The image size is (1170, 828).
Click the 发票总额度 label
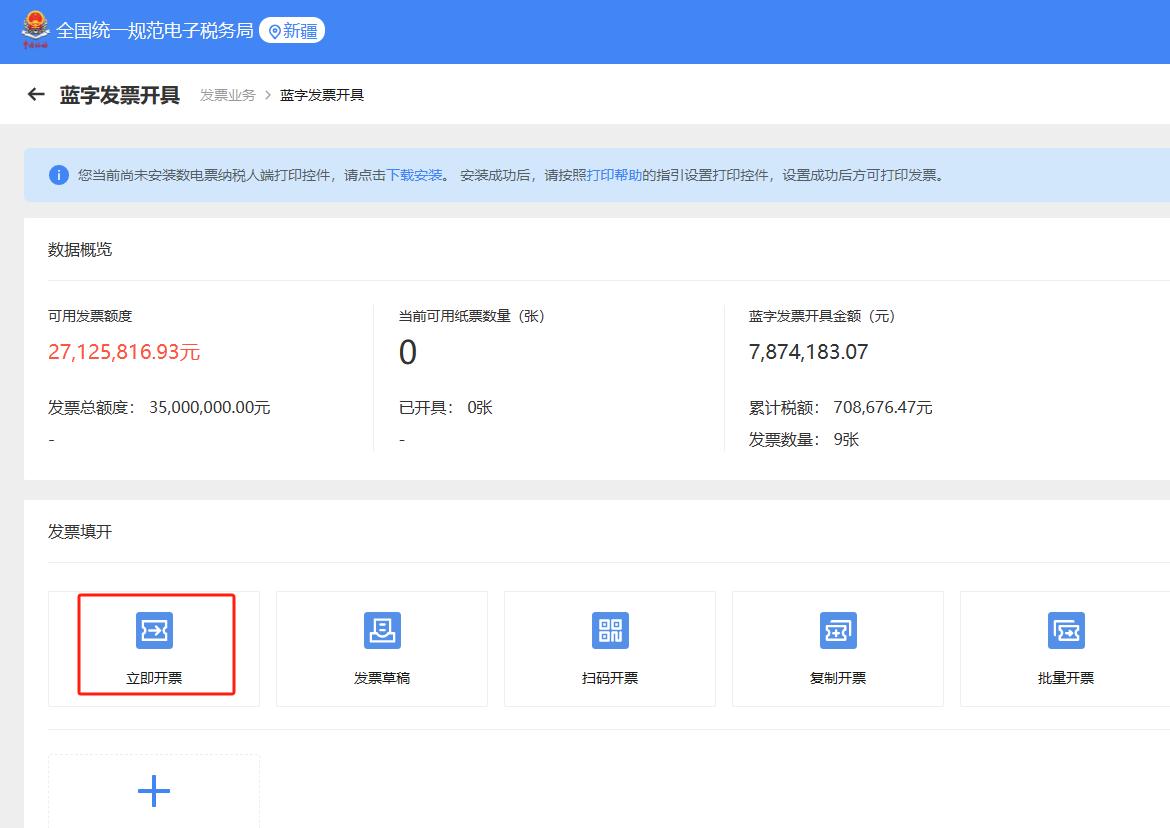90,407
